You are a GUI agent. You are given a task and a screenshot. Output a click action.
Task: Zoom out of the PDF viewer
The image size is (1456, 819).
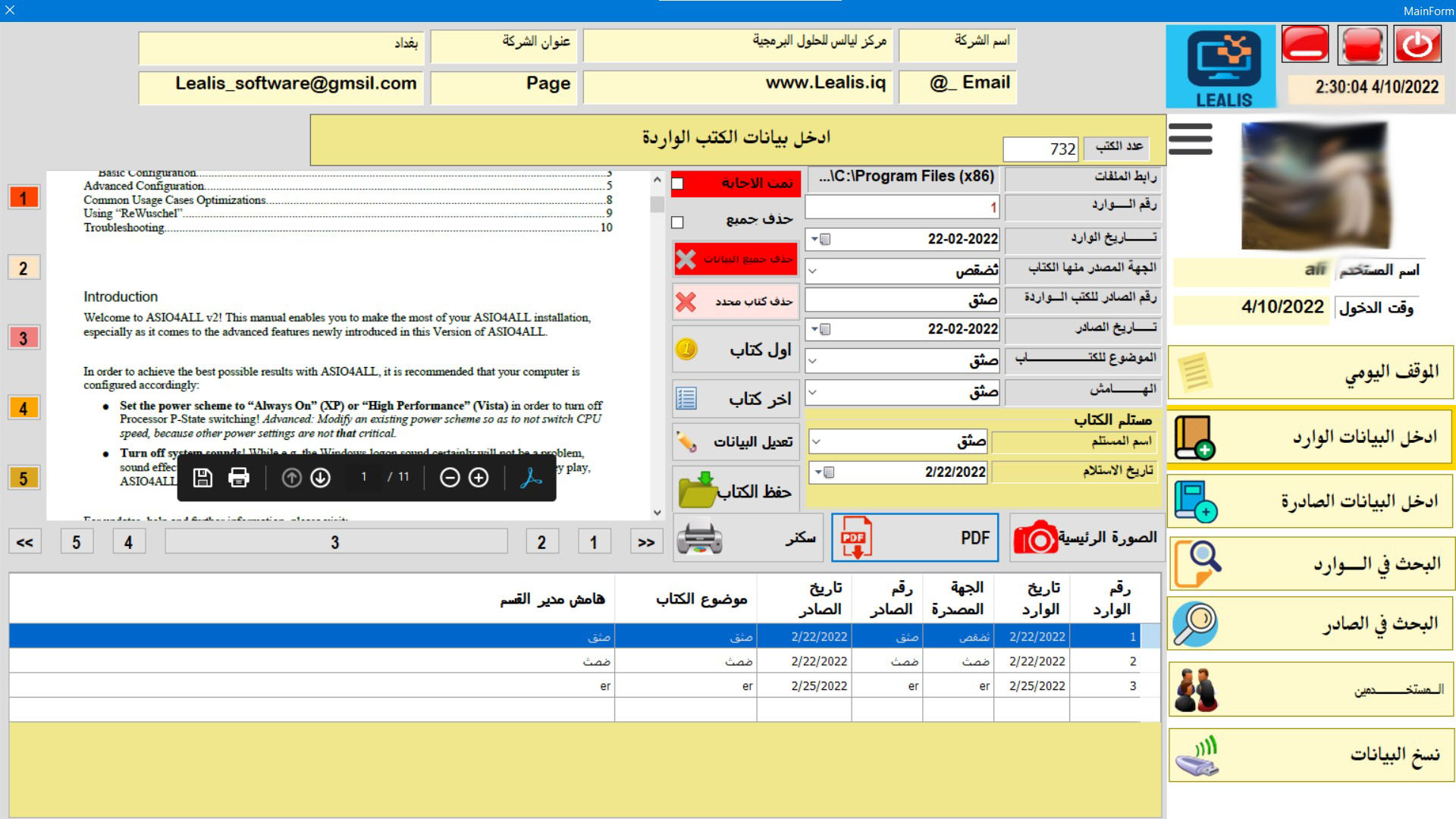click(450, 478)
